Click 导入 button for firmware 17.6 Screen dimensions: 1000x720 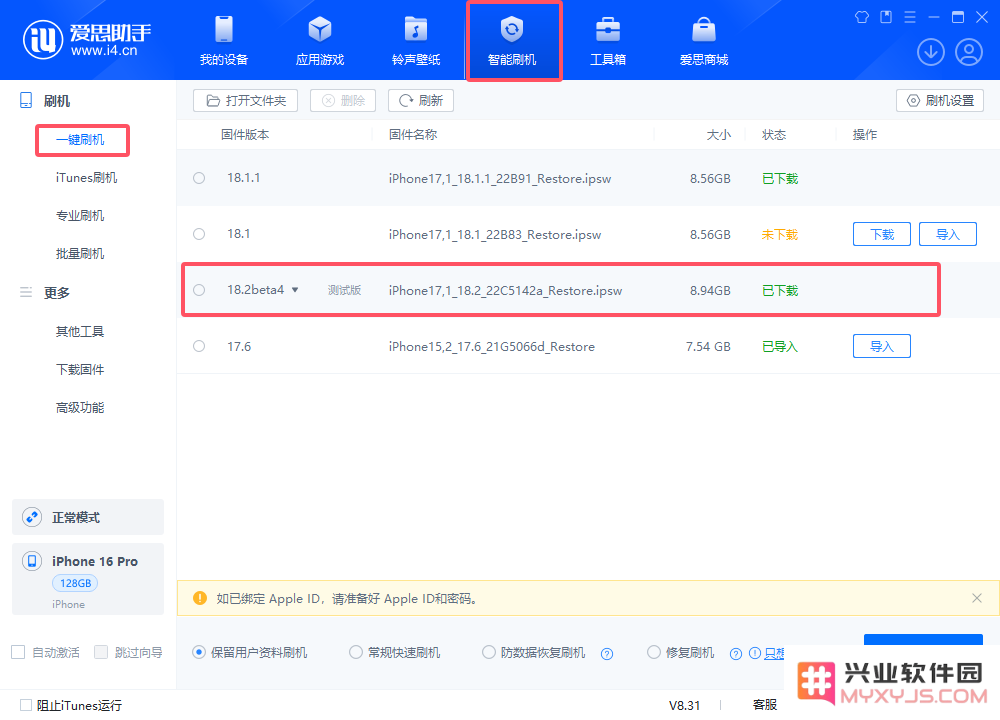[882, 346]
